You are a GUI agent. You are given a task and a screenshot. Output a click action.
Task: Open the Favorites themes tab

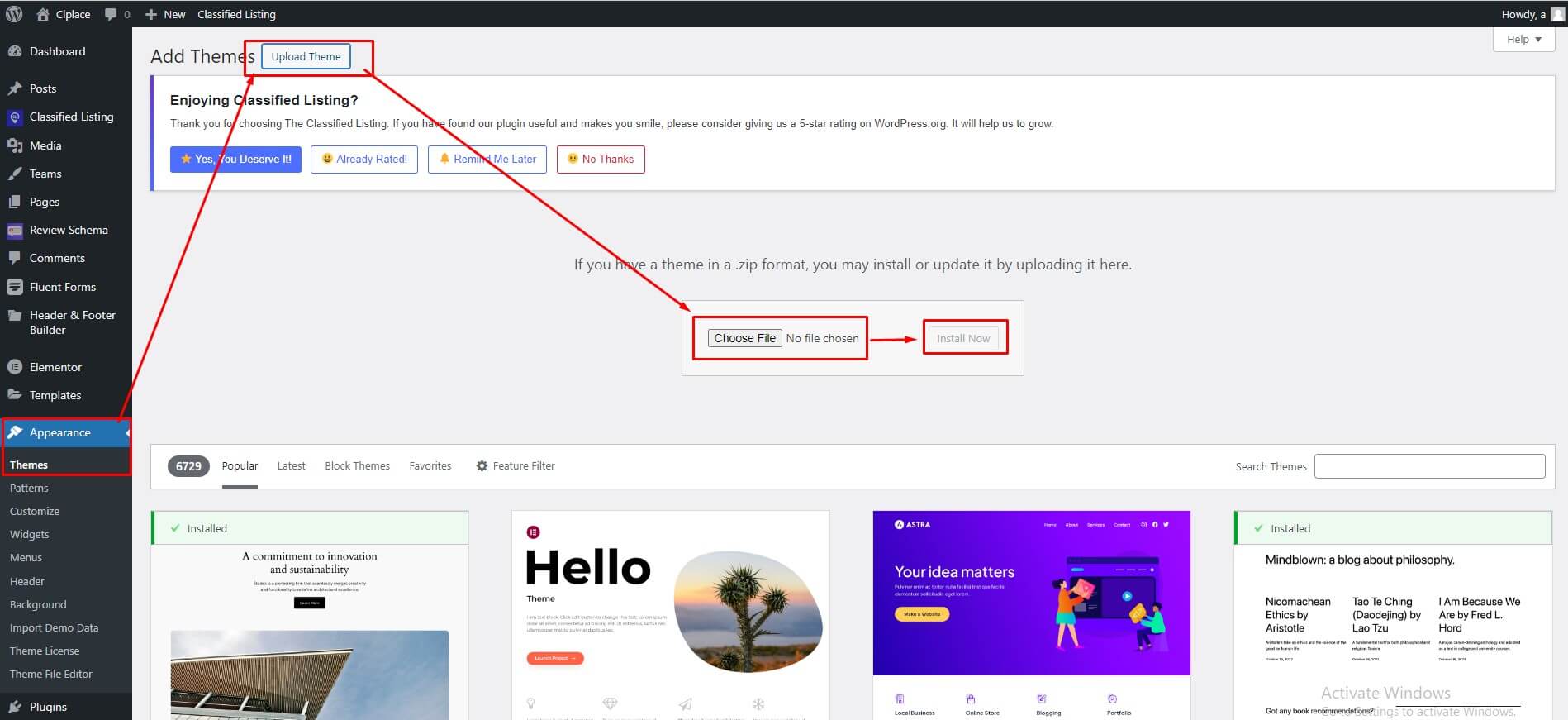[430, 466]
